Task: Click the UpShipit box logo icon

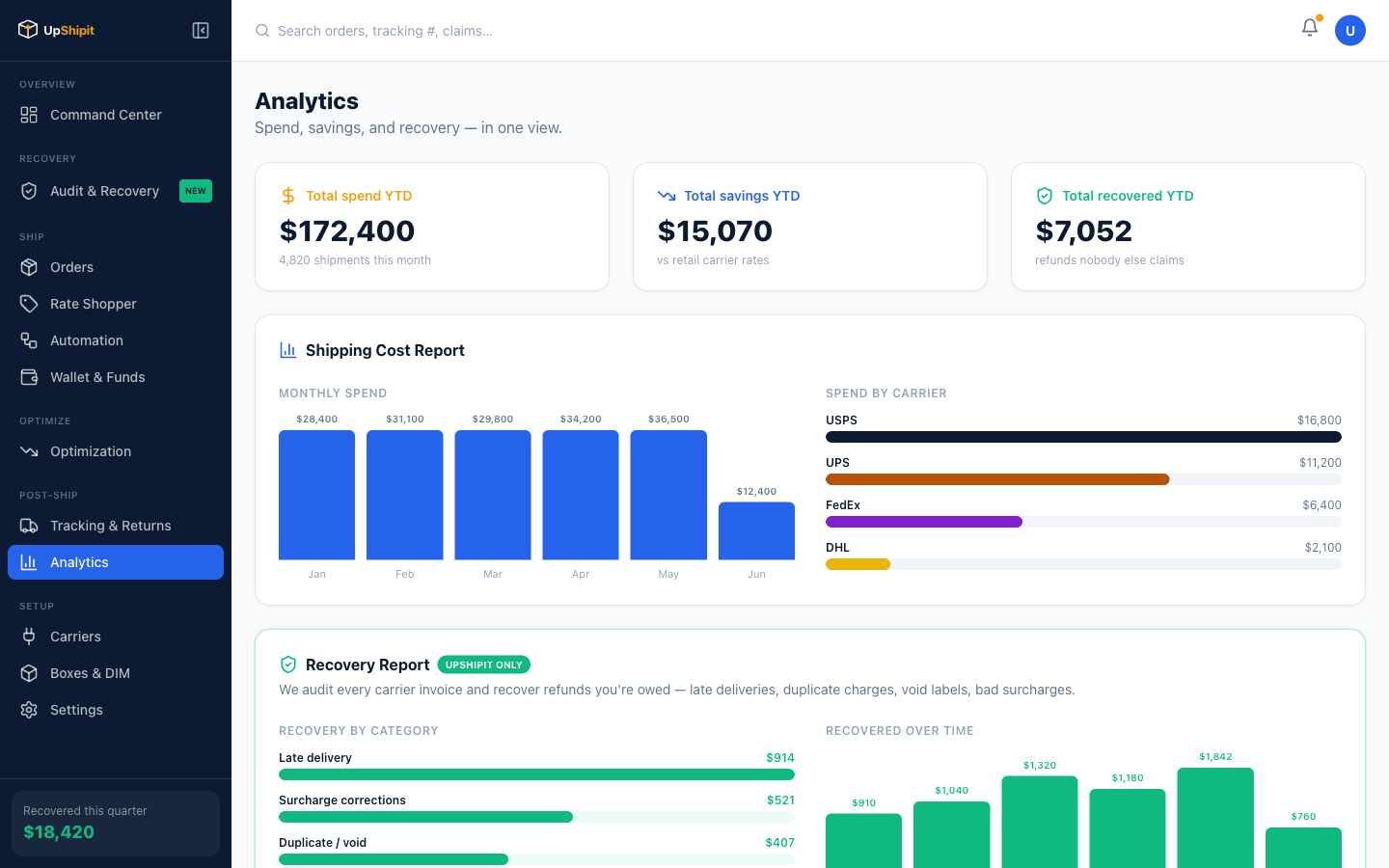Action: tap(28, 30)
